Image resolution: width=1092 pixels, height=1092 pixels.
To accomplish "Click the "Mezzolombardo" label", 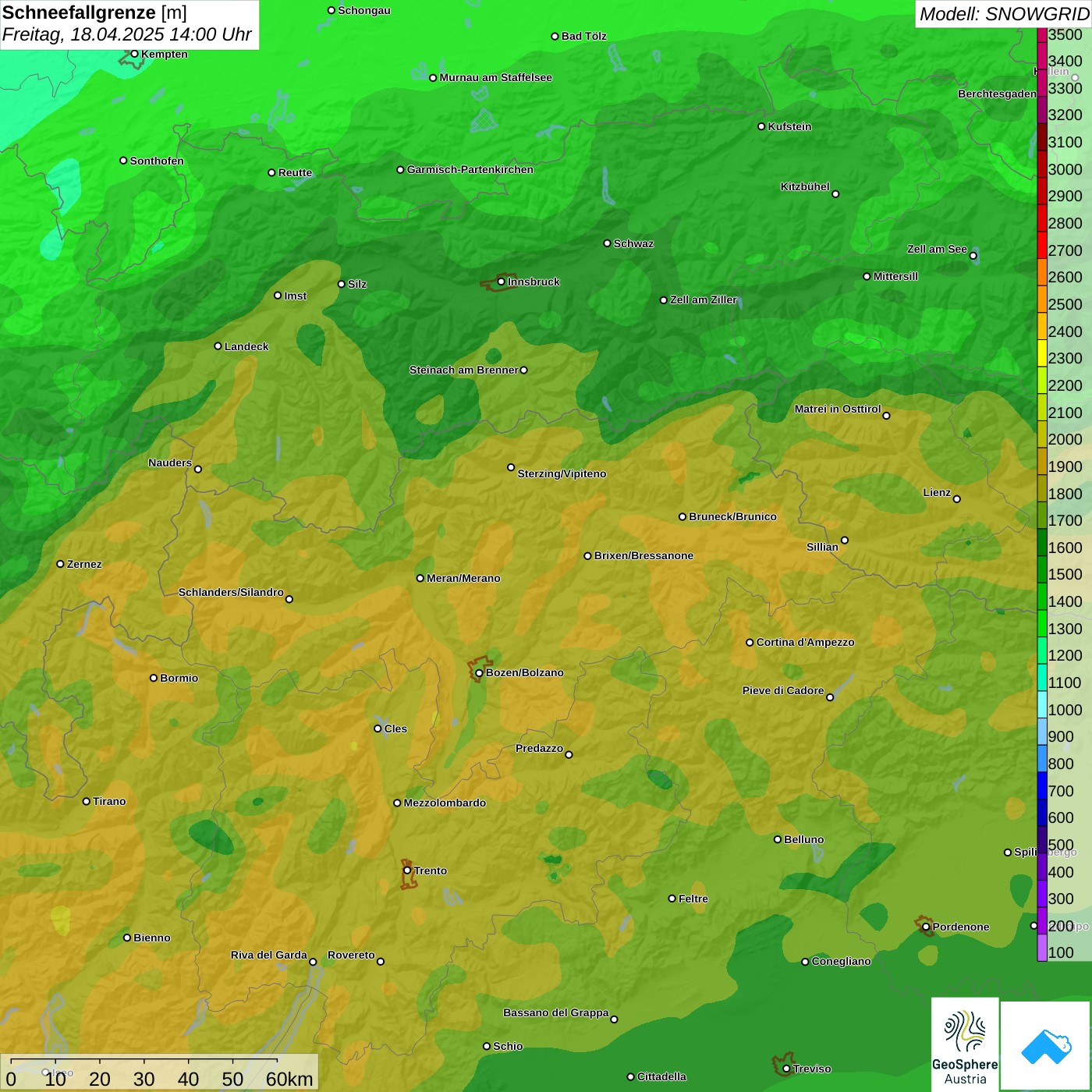I will point(445,803).
